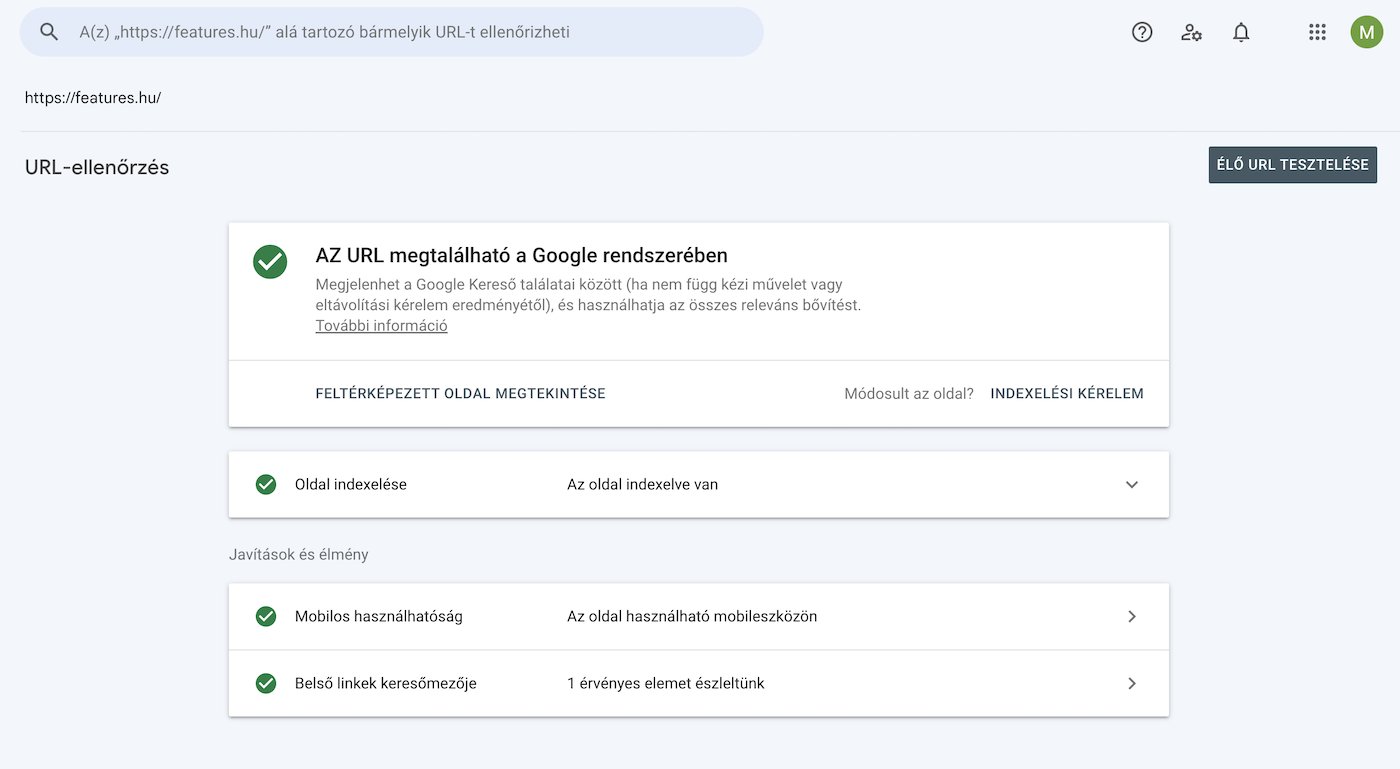Screen dimensions: 1400x769
Task: Click the Oldal indexelése row label
Action: click(x=350, y=484)
